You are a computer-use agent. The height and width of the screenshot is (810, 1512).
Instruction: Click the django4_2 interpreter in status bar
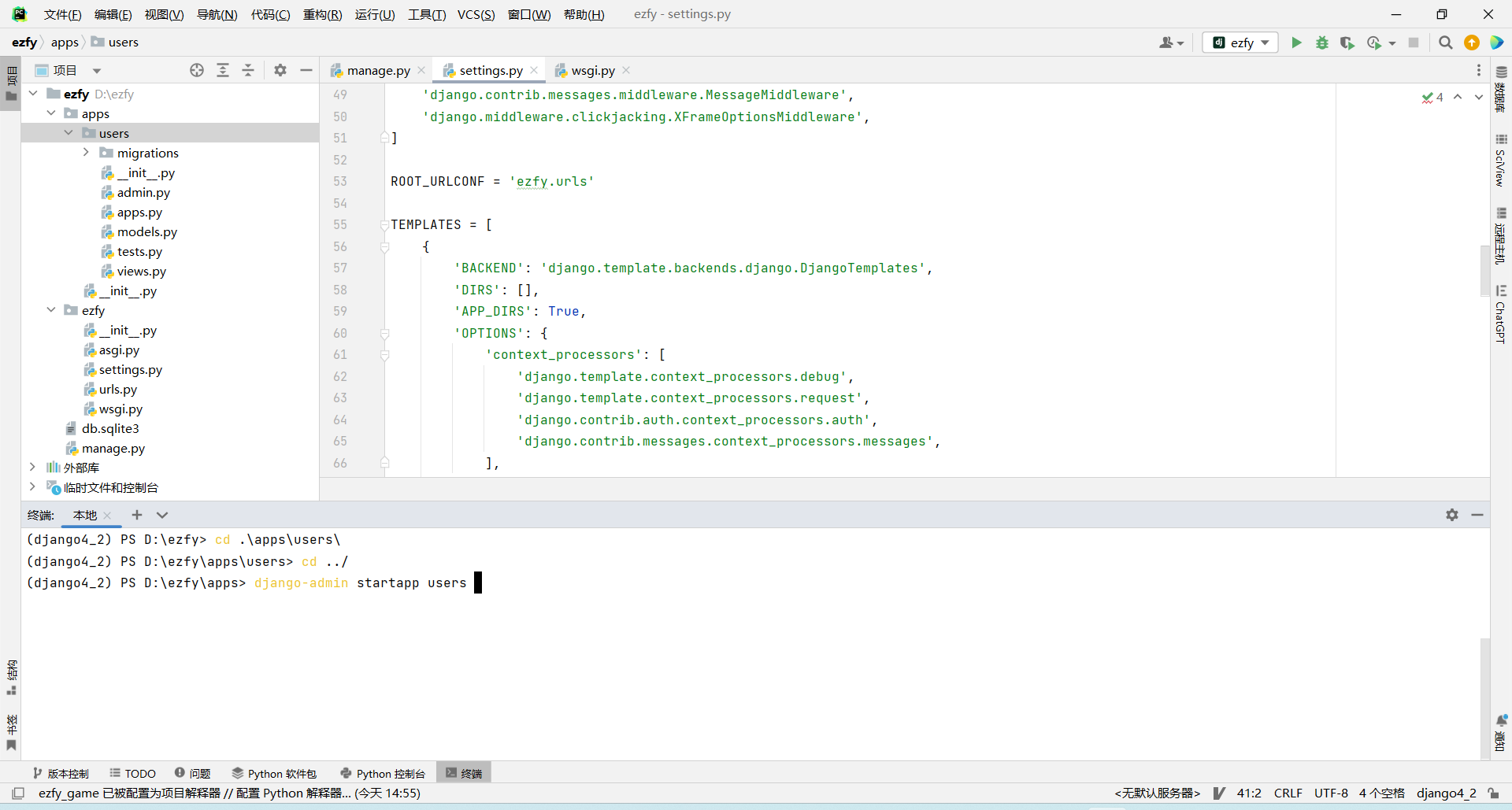coord(1446,793)
